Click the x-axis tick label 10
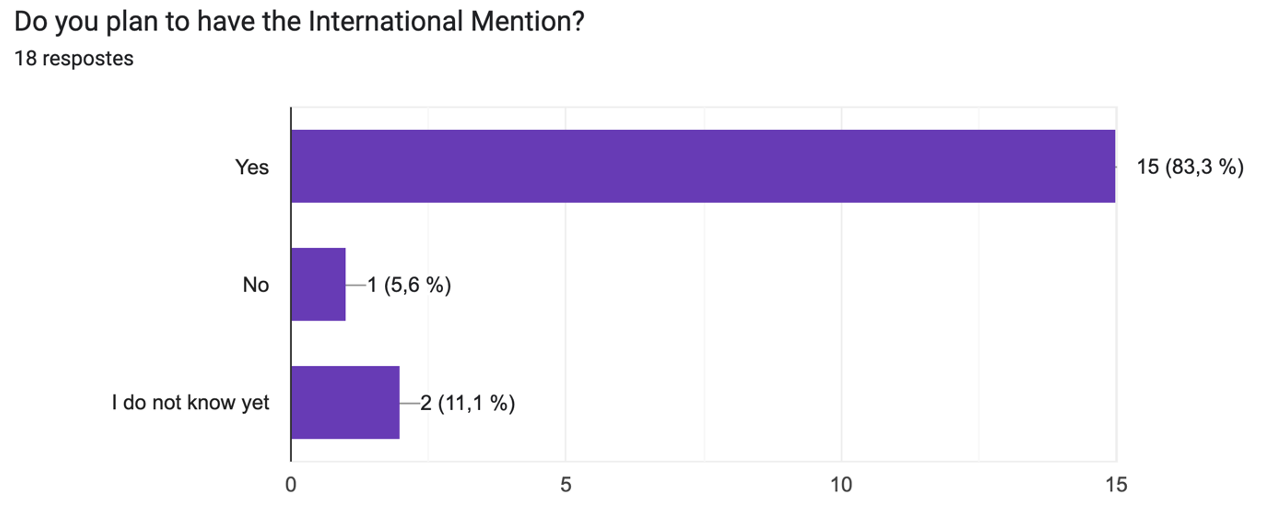Screen dimensions: 1261x507 (841, 485)
